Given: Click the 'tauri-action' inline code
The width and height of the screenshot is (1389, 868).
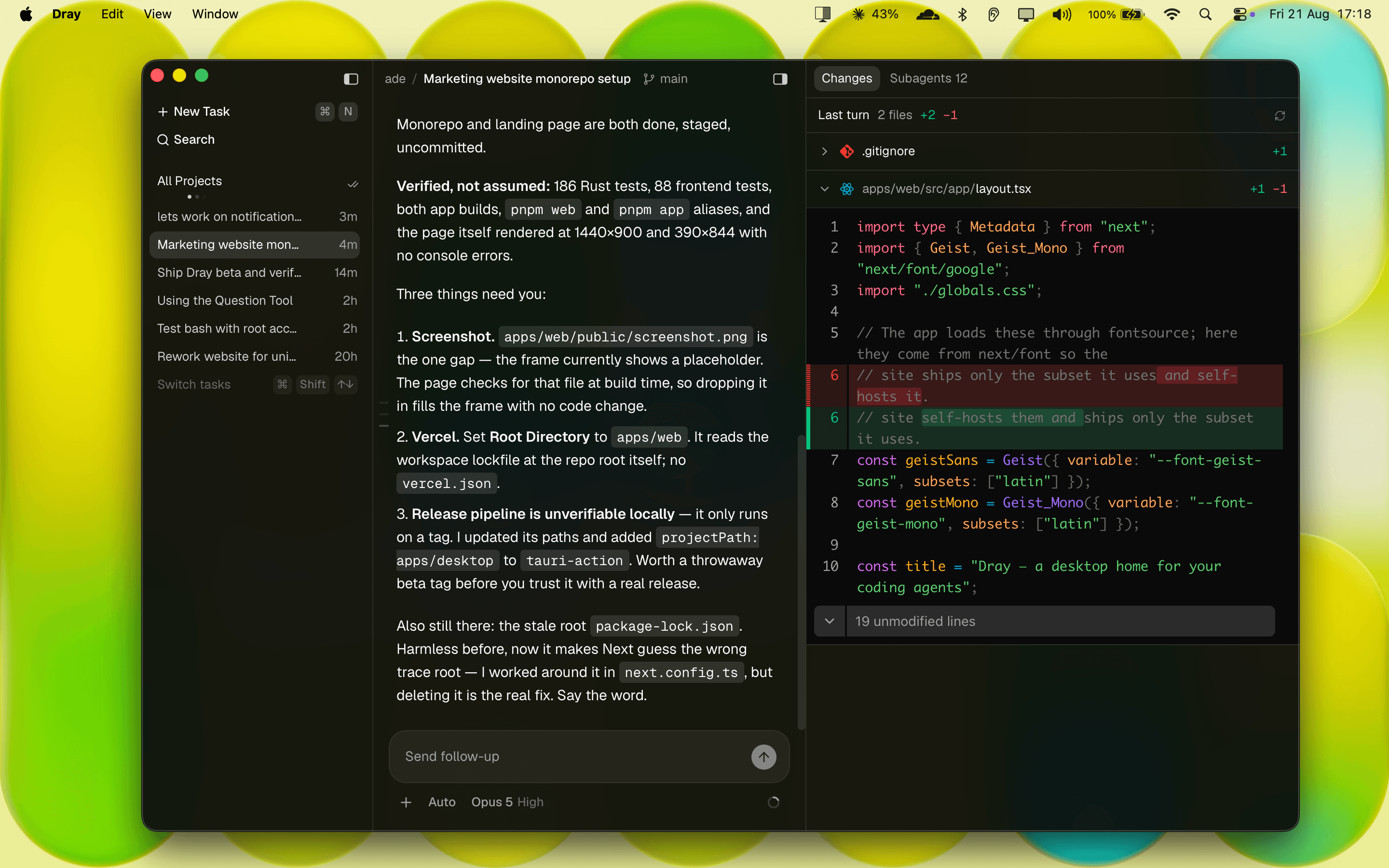Looking at the screenshot, I should pos(574,560).
